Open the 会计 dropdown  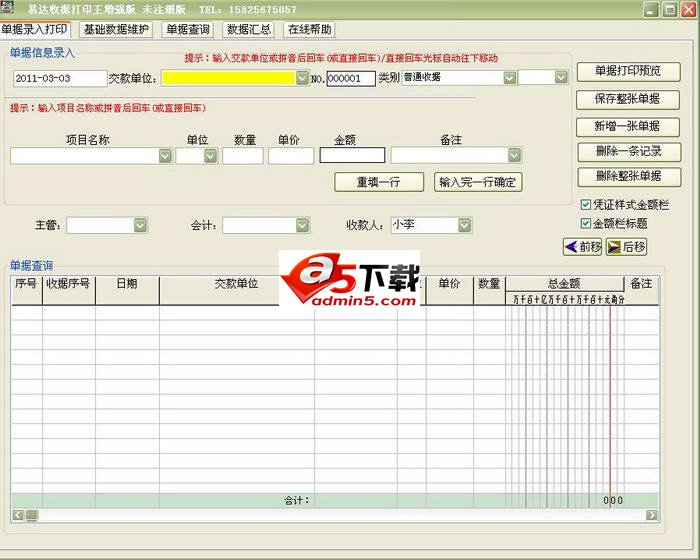click(x=302, y=226)
